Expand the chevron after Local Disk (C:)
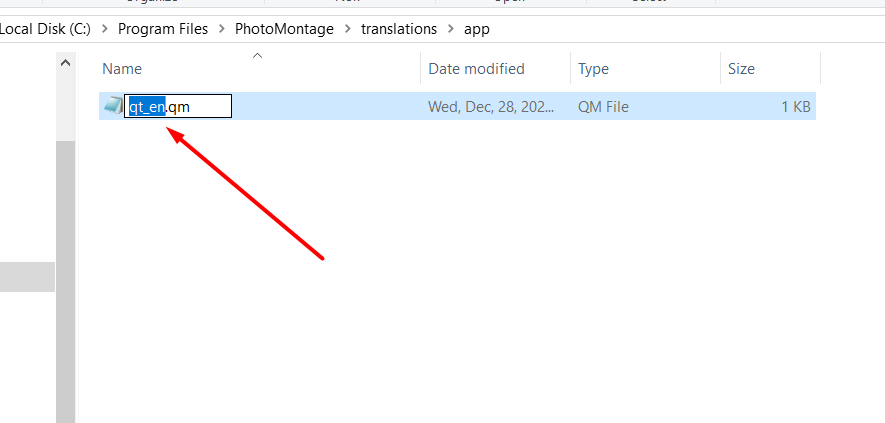The width and height of the screenshot is (885, 423). click(x=104, y=29)
